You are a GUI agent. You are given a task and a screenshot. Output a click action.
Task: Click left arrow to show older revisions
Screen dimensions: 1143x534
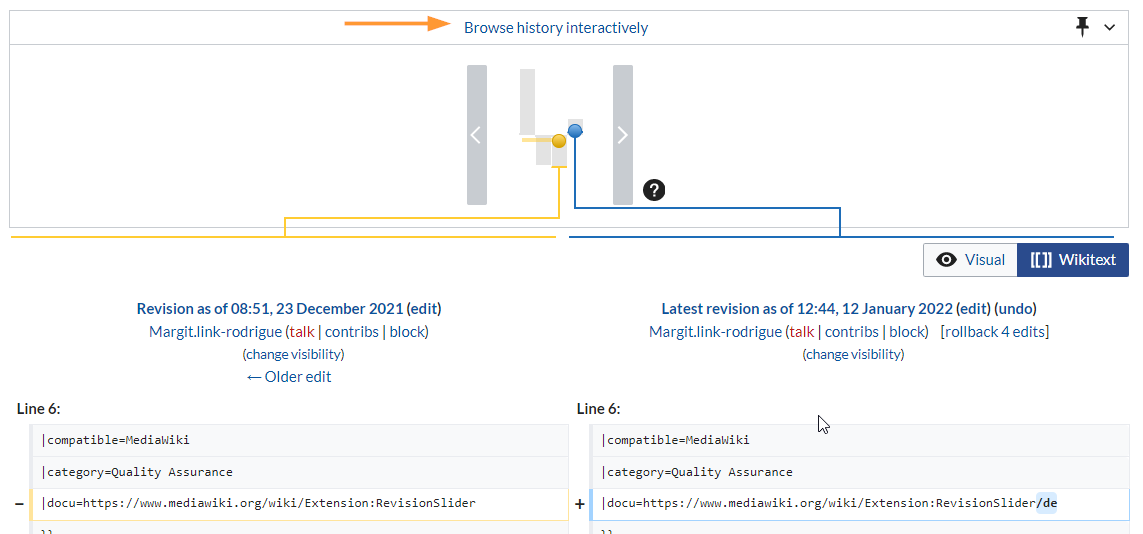(476, 135)
